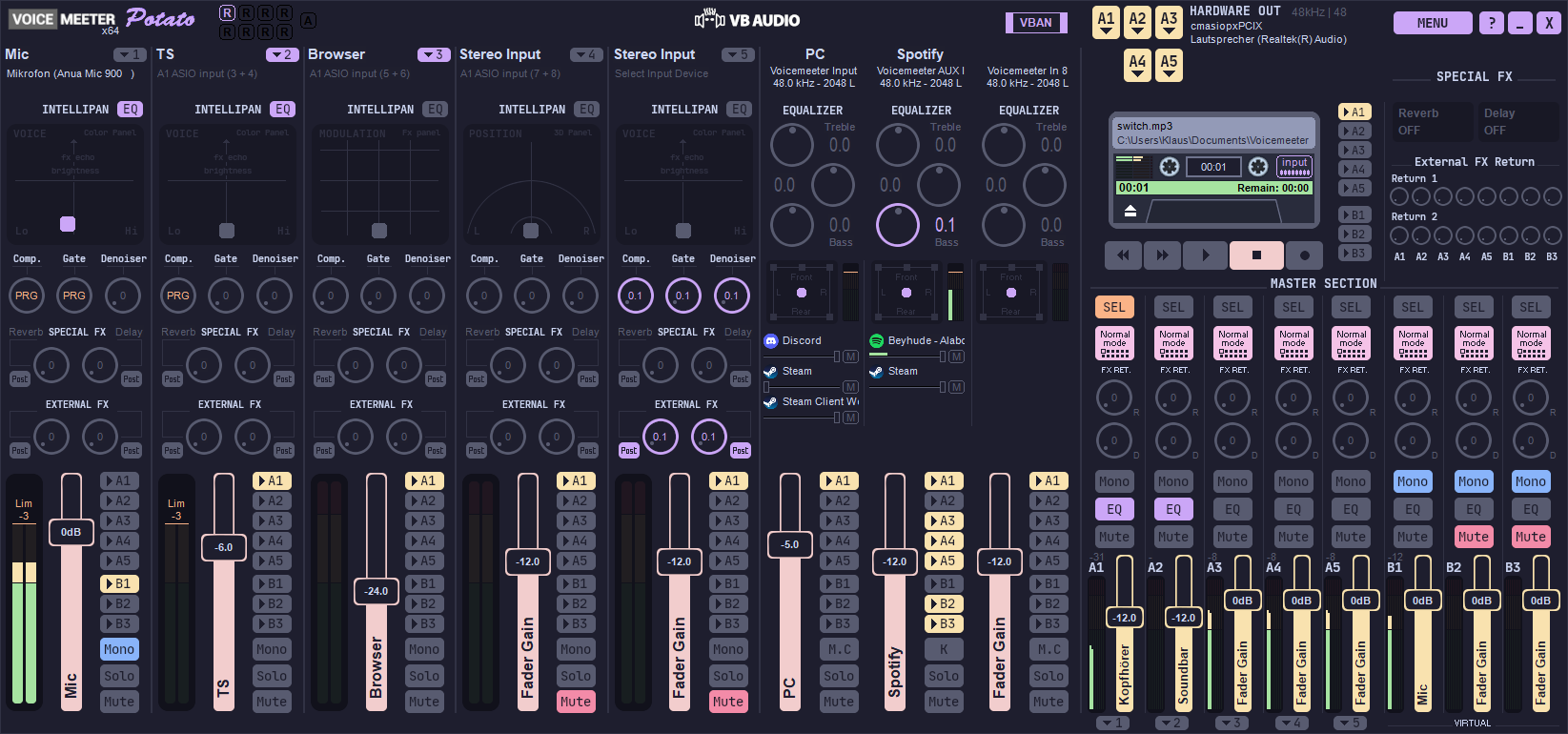Open the MENU button

1433,23
